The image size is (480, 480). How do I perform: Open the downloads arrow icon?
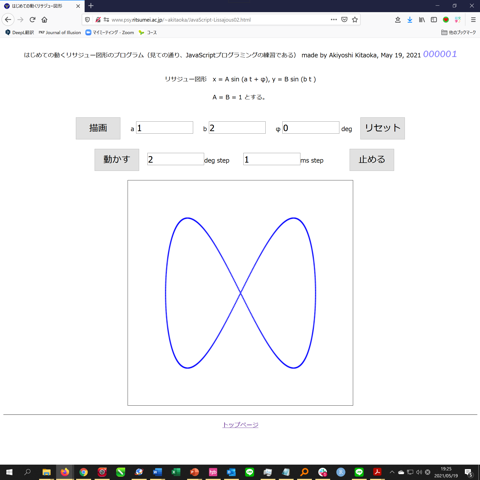tap(410, 20)
